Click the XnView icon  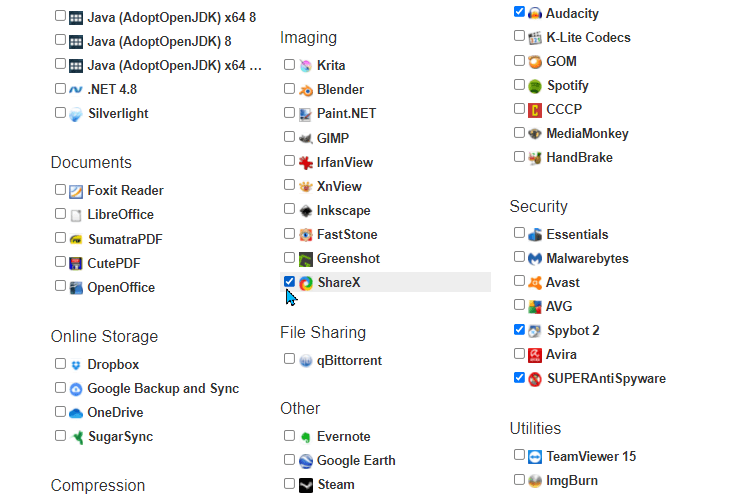coord(306,187)
